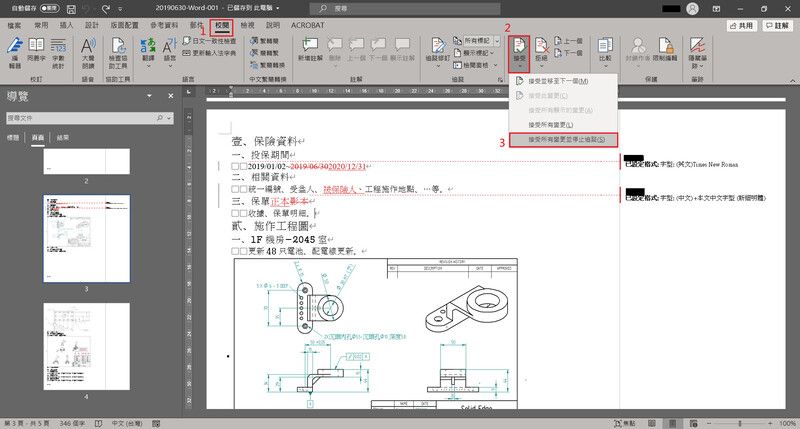The width and height of the screenshot is (800, 429).
Task: Open Customize Quick Access Toolbar dropdown
Action: click(x=120, y=9)
